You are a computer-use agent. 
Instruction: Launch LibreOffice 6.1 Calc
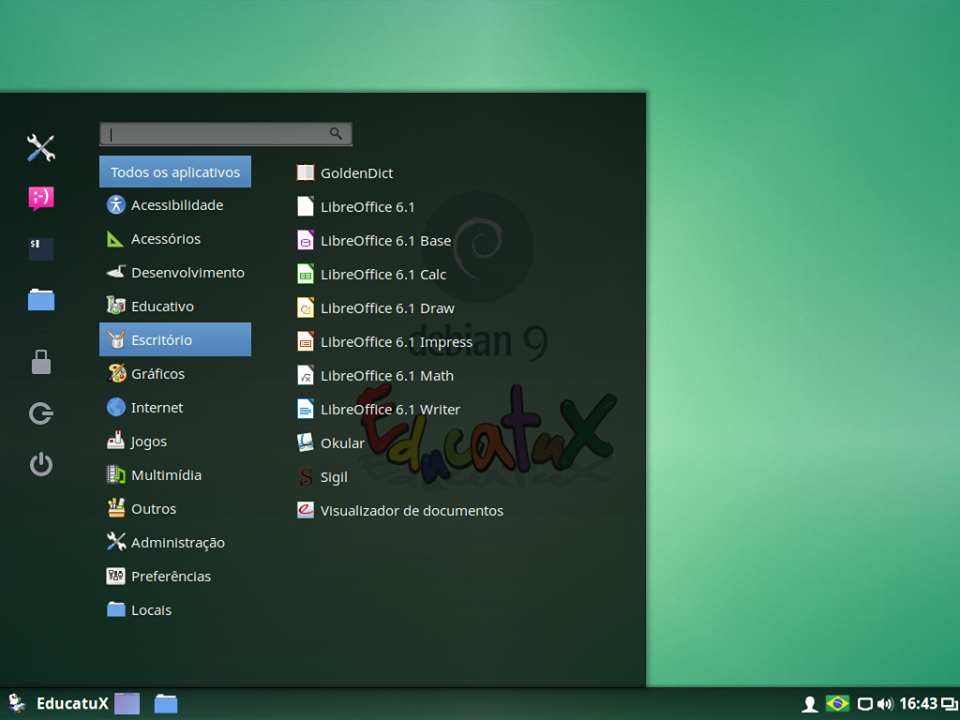point(372,274)
